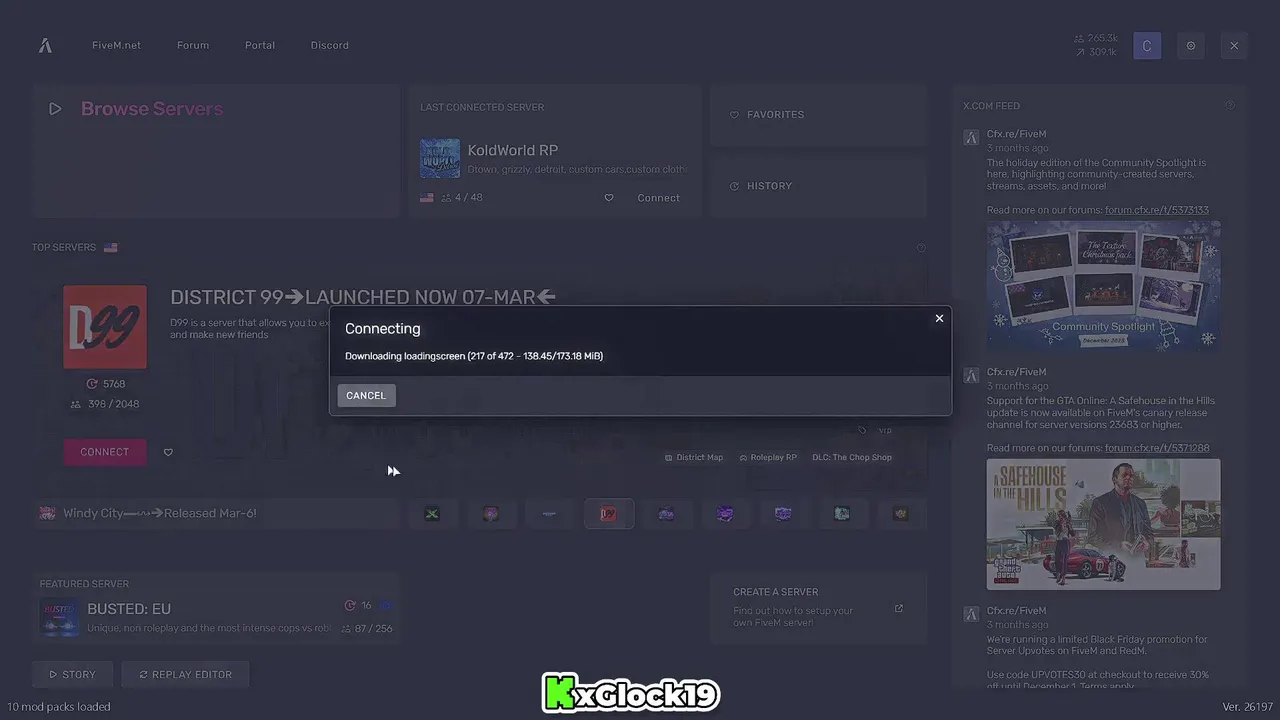The height and width of the screenshot is (720, 1280).
Task: Open the Forum link in the top navigation
Action: pyautogui.click(x=193, y=45)
